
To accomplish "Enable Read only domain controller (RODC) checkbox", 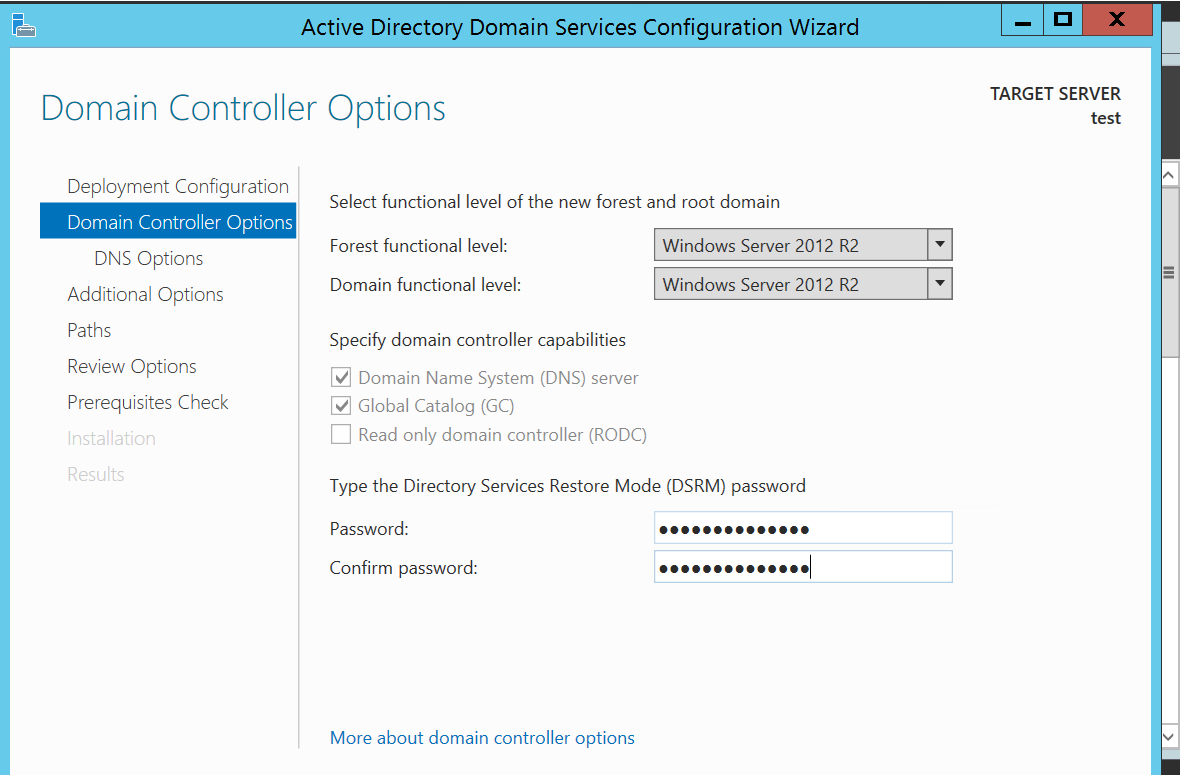I will 341,434.
